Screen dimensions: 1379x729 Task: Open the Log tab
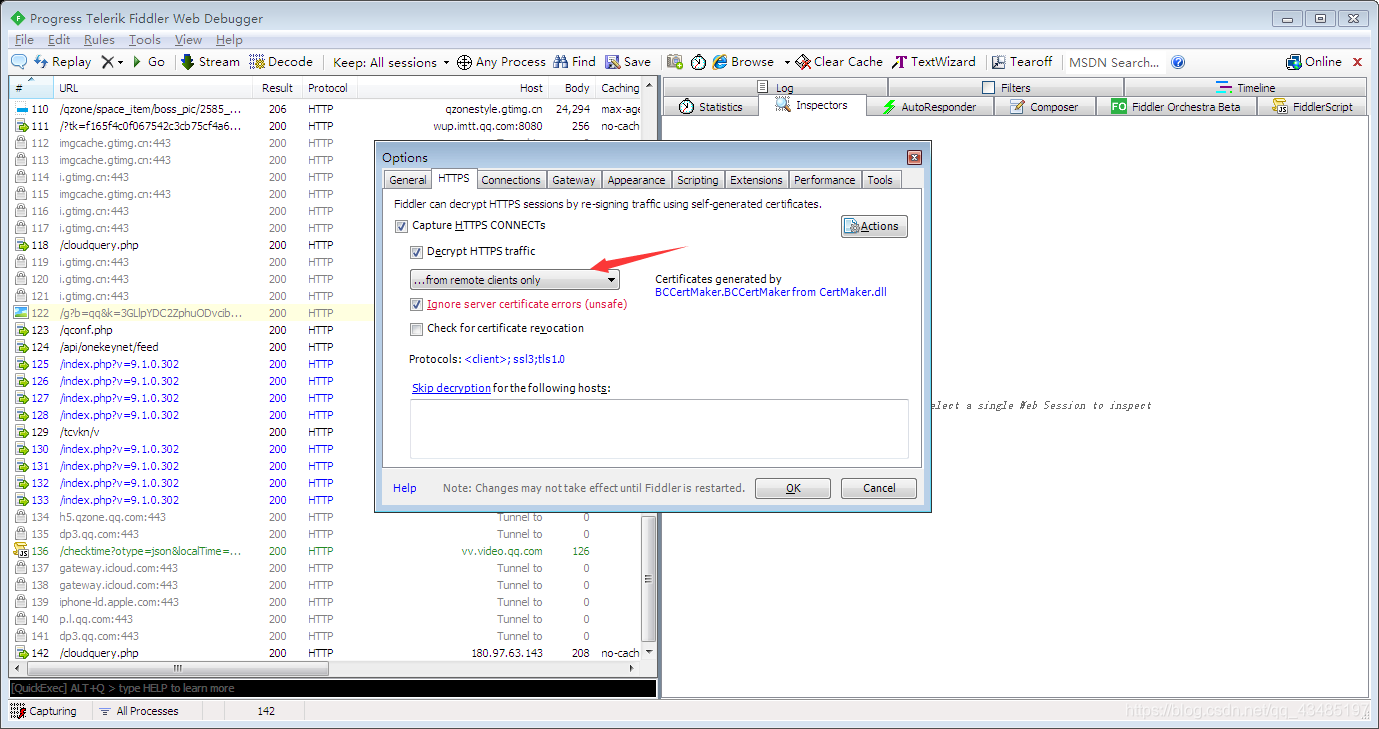(775, 88)
